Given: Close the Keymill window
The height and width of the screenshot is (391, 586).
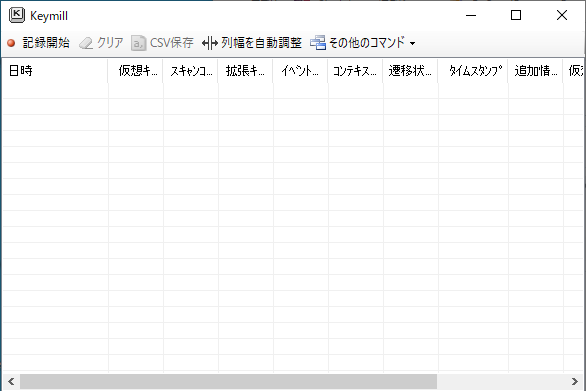Looking at the screenshot, I should pyautogui.click(x=562, y=15).
